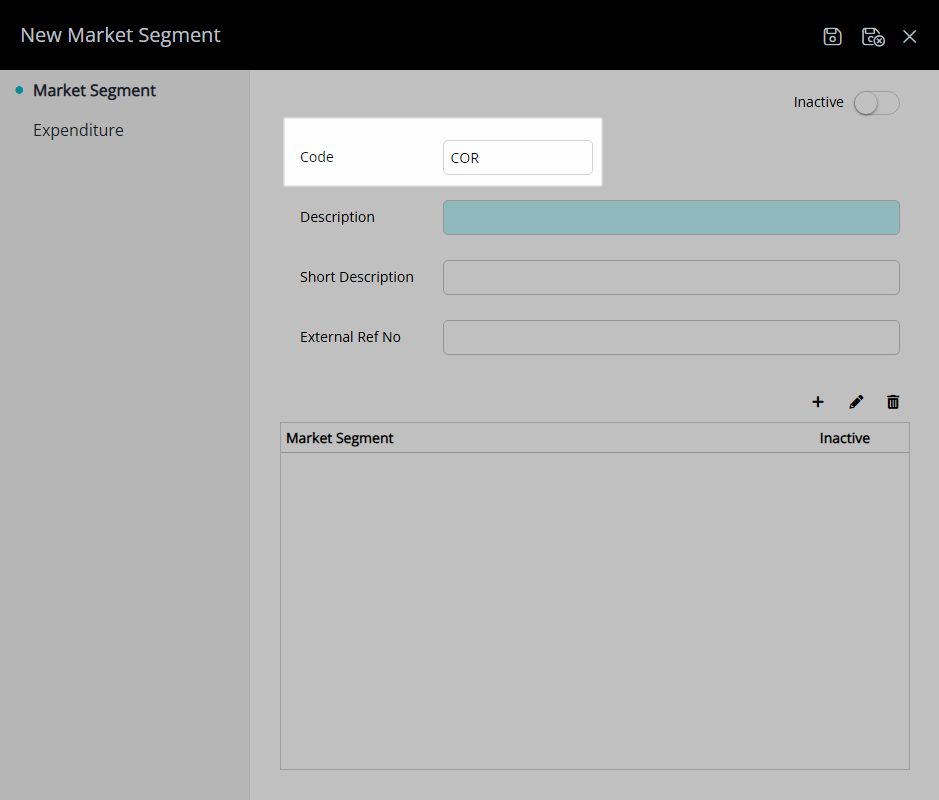
Task: Click the Inactive column header
Action: coord(844,438)
